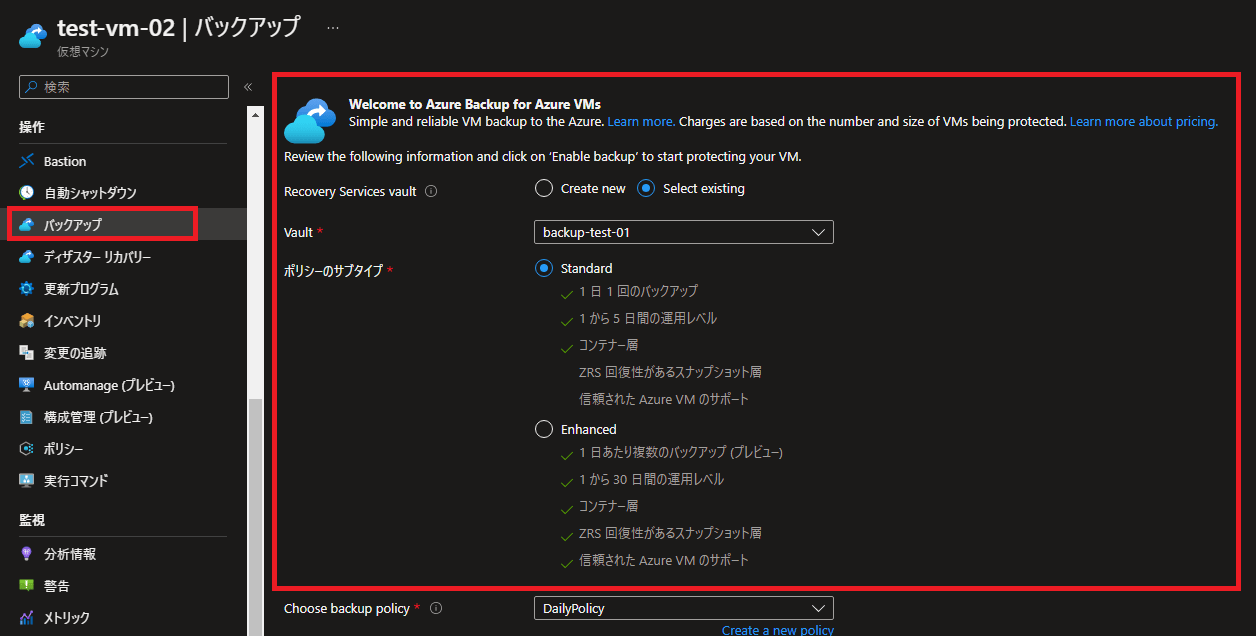The image size is (1256, 636).
Task: Click the sidebar scrollbar up arrow
Action: tap(255, 116)
